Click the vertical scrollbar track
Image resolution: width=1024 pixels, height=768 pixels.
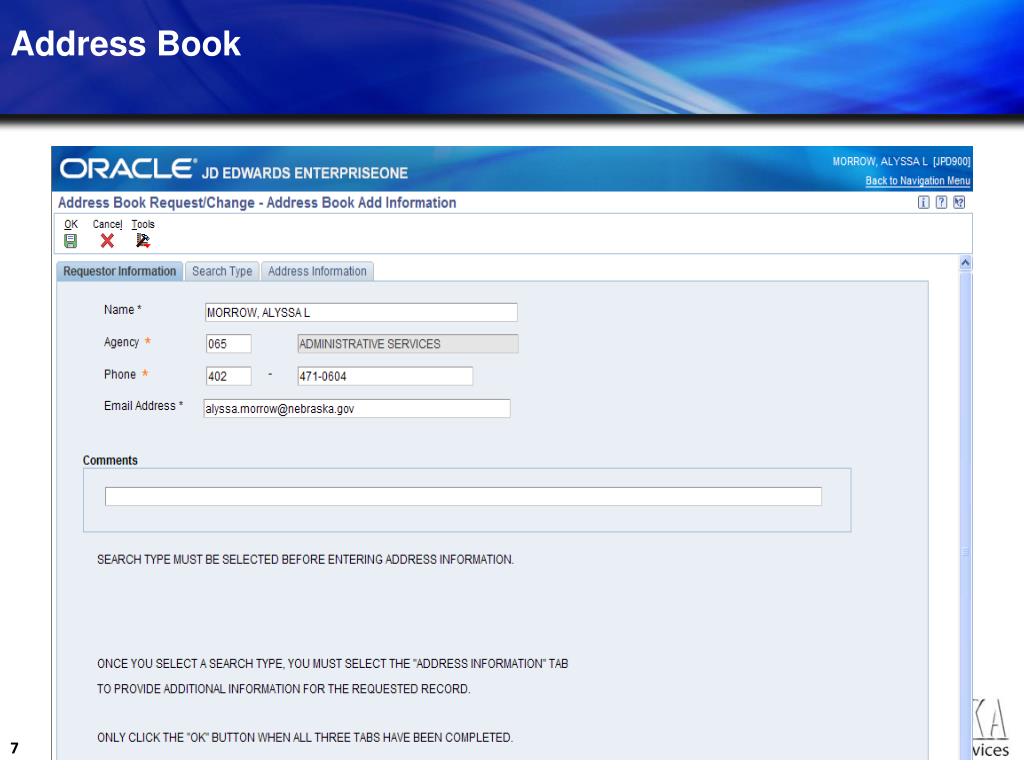coord(965,500)
